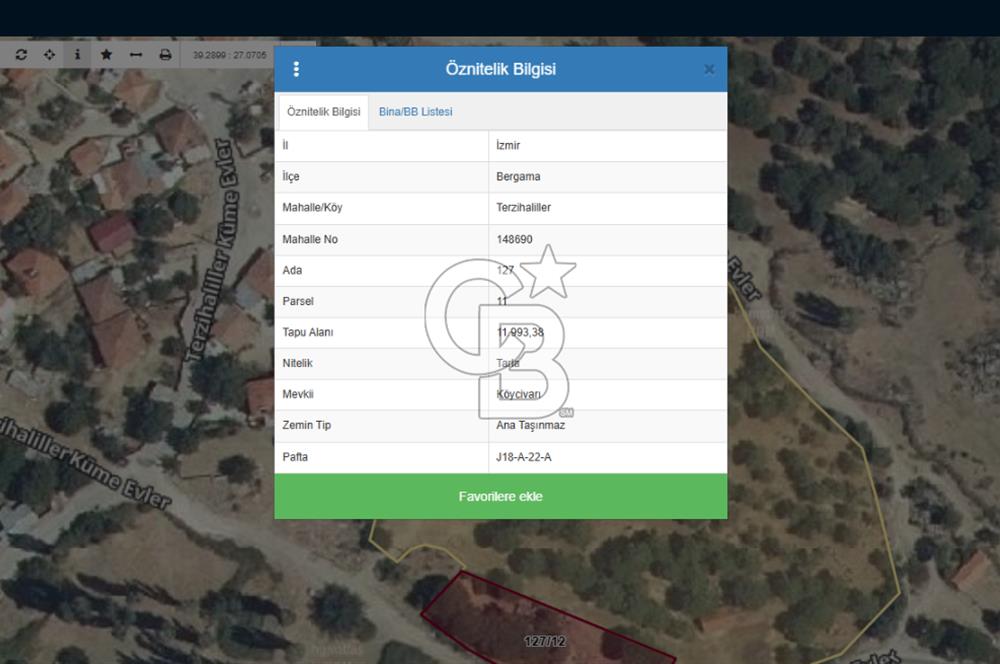The width and height of the screenshot is (1000, 664).
Task: Click the İlçe row label
Action: pos(291,177)
